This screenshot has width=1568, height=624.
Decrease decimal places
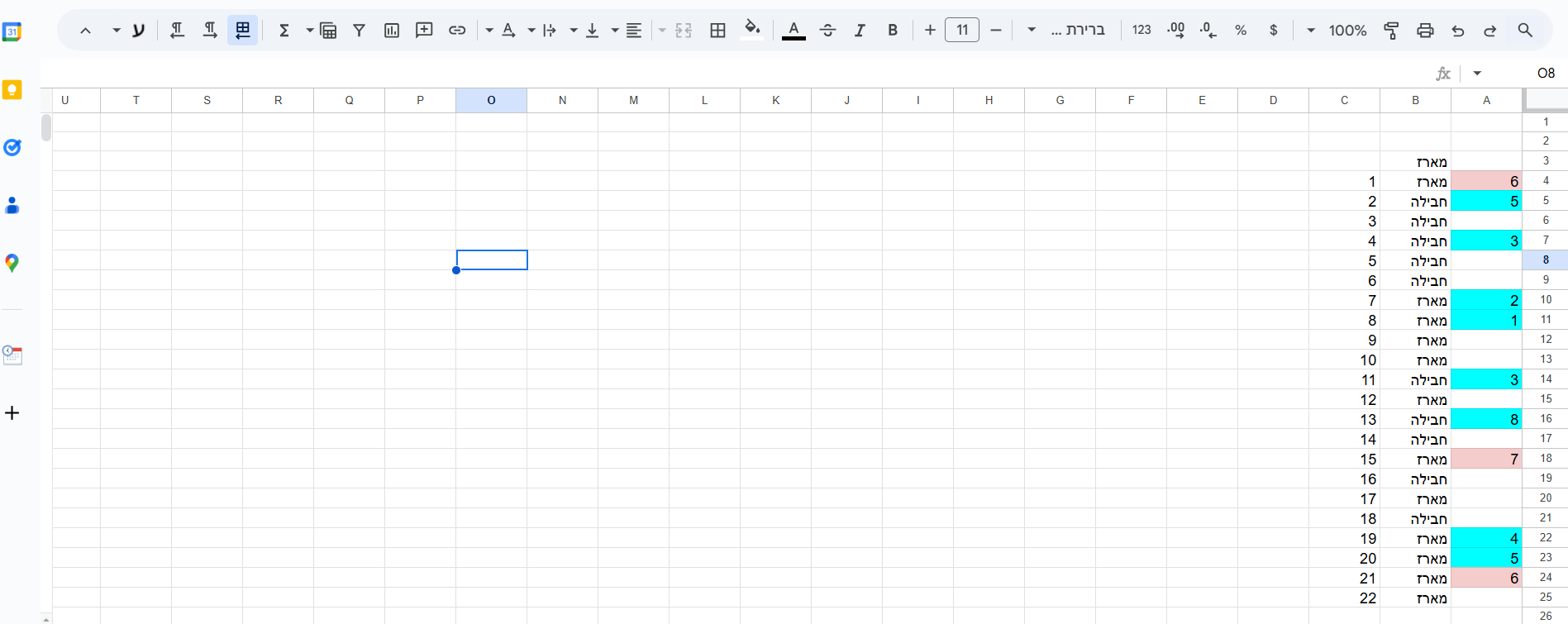pyautogui.click(x=1208, y=31)
